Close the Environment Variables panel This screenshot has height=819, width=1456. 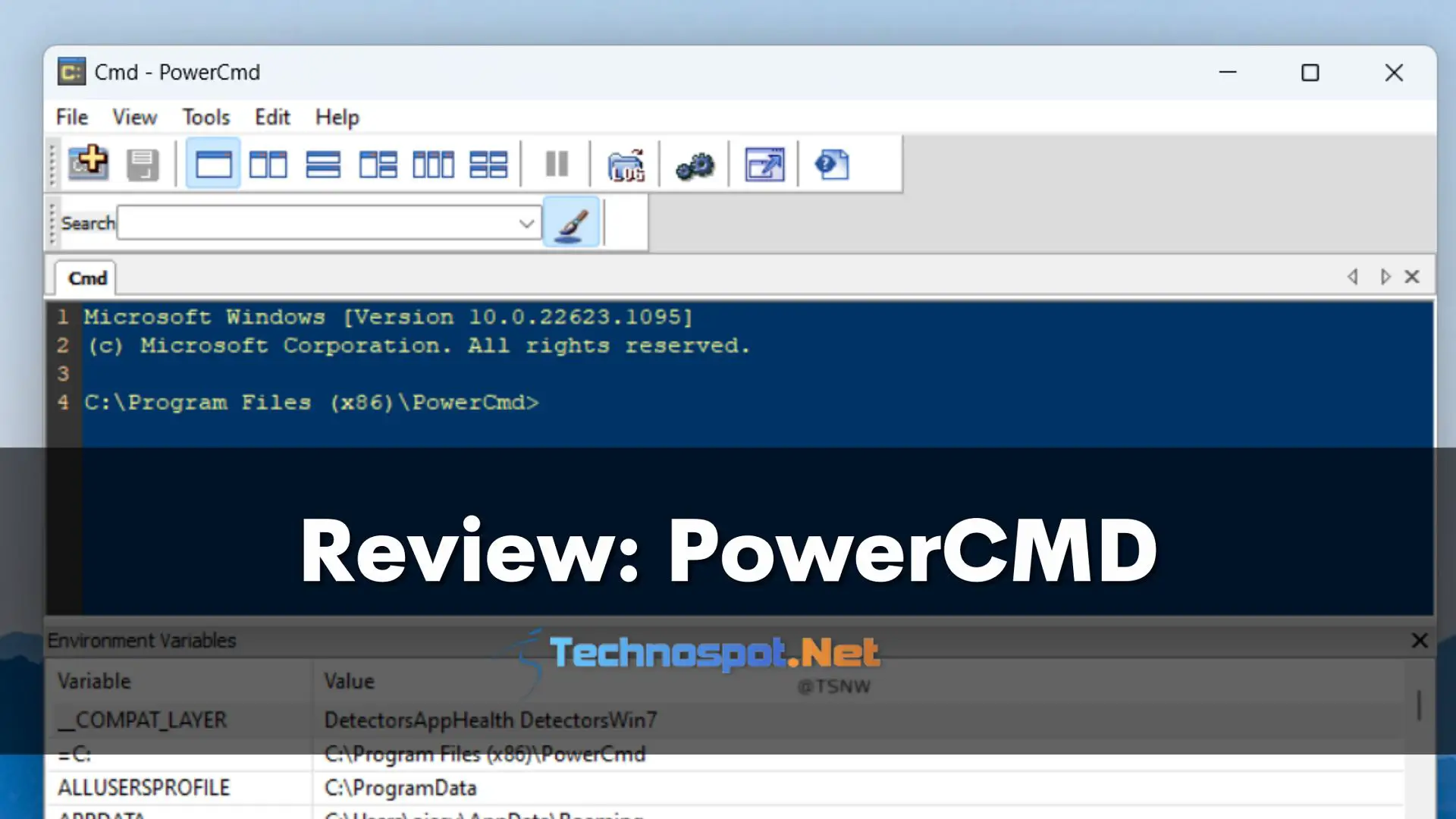tap(1420, 641)
